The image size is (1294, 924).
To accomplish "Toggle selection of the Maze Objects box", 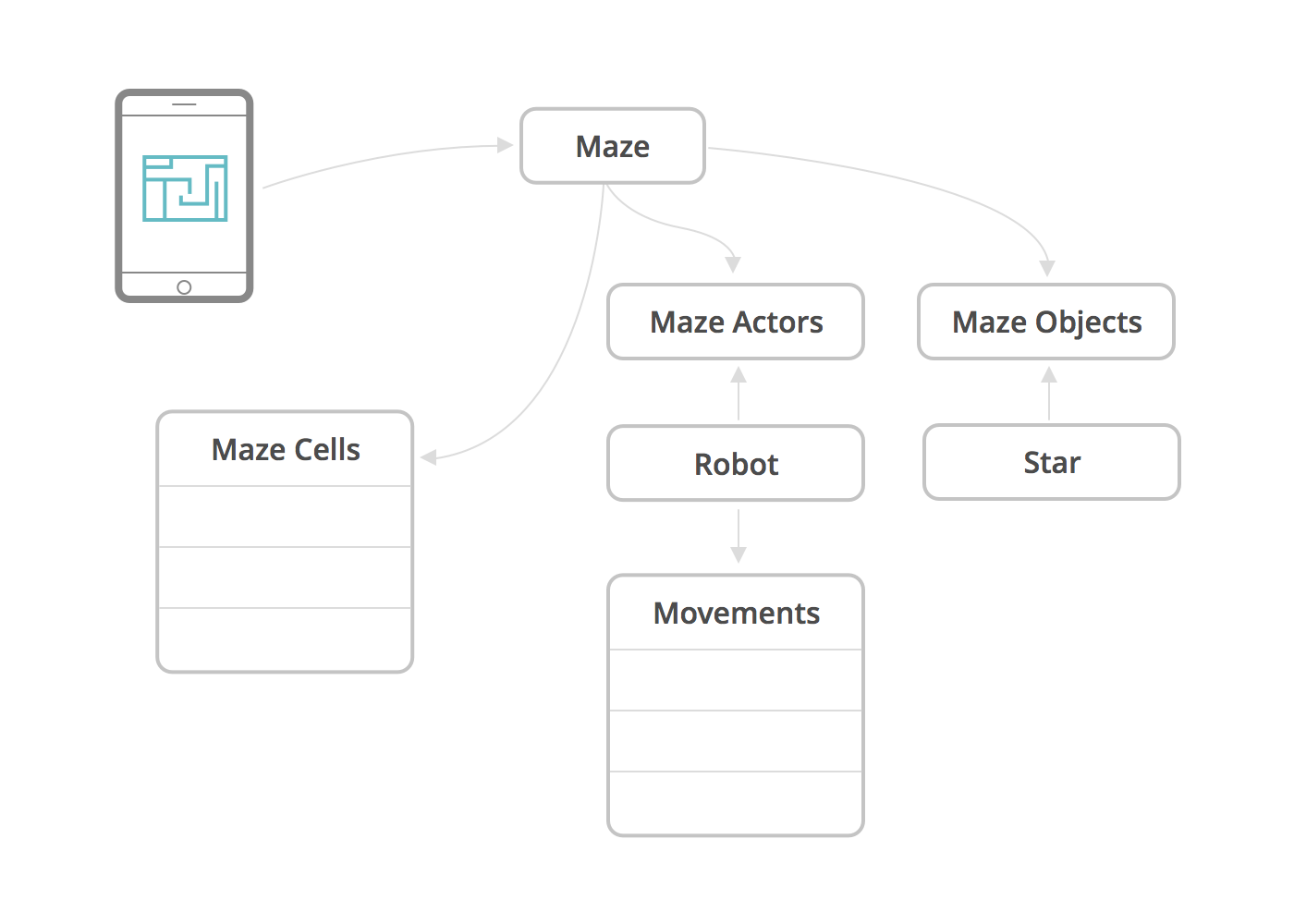I will (1045, 322).
